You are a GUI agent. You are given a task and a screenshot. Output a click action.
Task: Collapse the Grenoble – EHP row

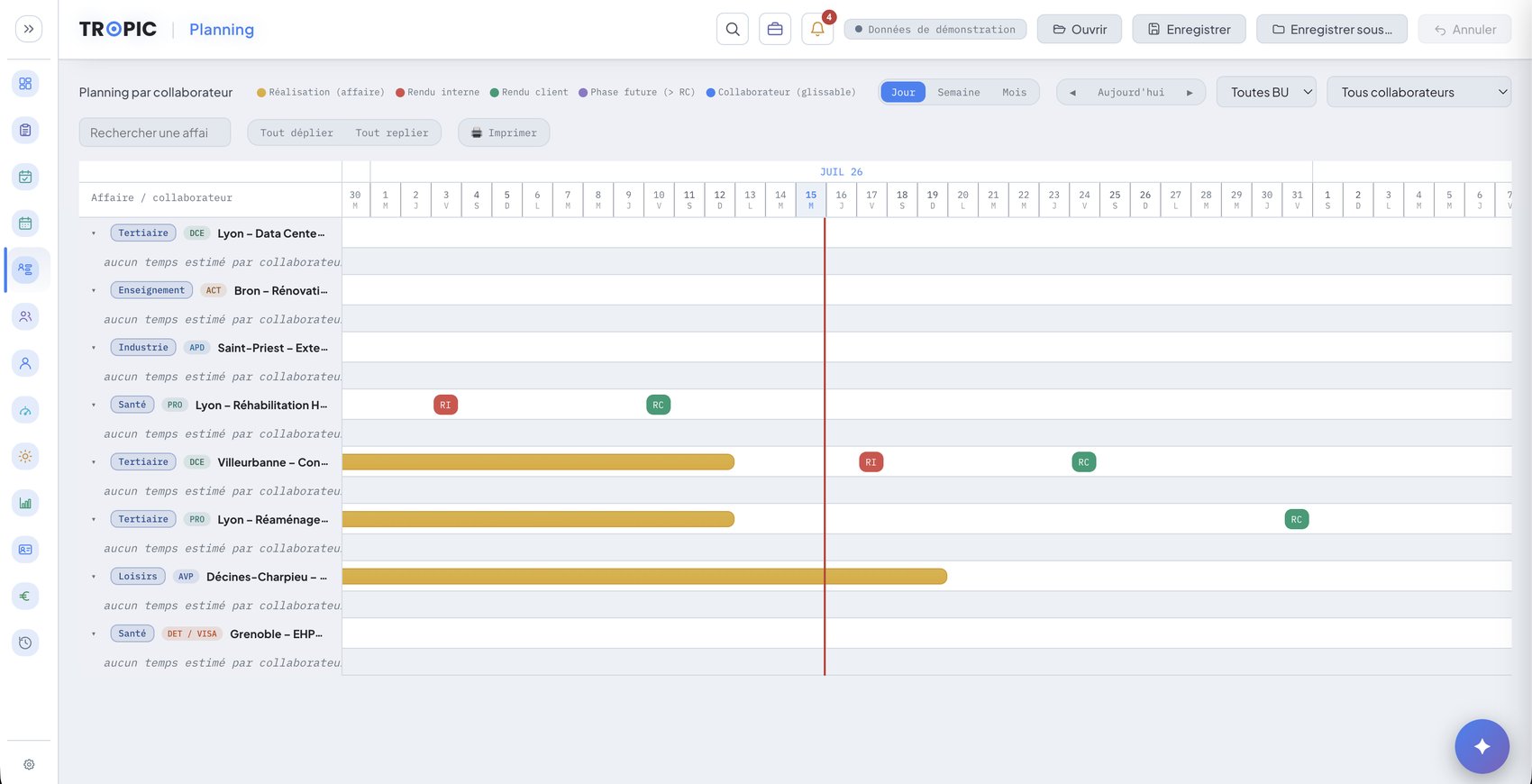click(x=94, y=634)
